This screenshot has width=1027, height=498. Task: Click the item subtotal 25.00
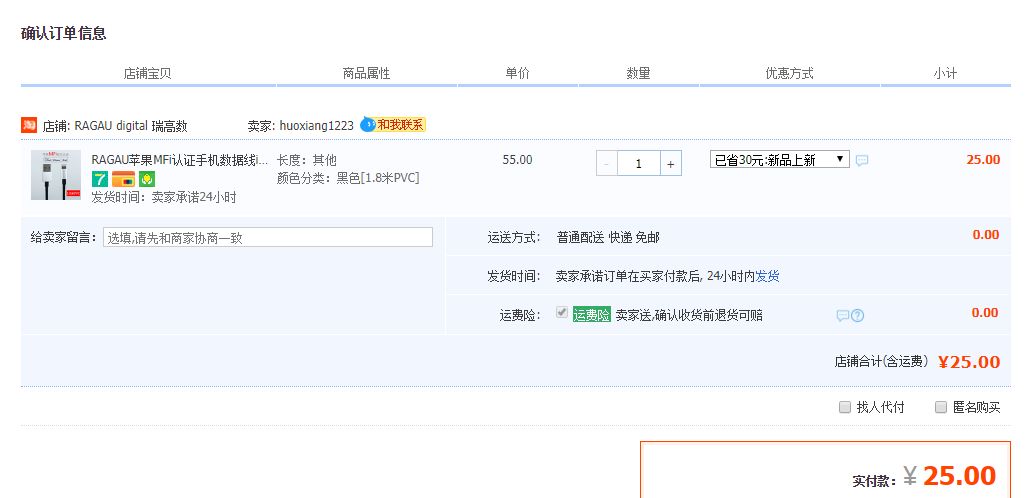pos(983,160)
